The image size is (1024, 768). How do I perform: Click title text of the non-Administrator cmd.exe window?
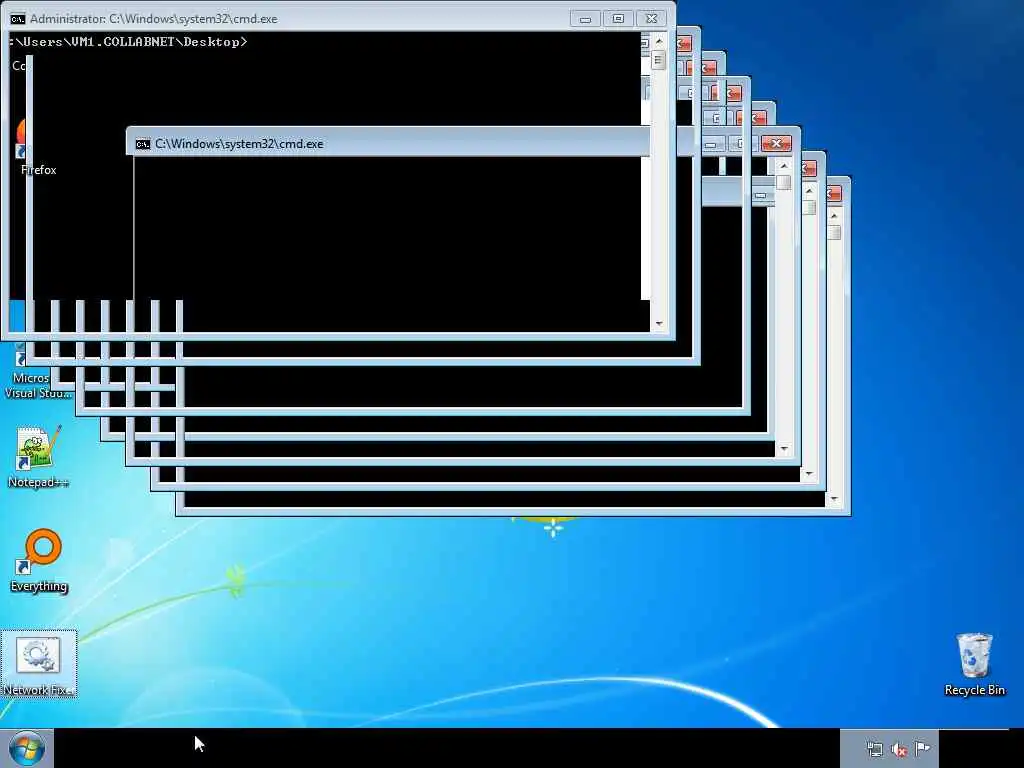click(239, 144)
